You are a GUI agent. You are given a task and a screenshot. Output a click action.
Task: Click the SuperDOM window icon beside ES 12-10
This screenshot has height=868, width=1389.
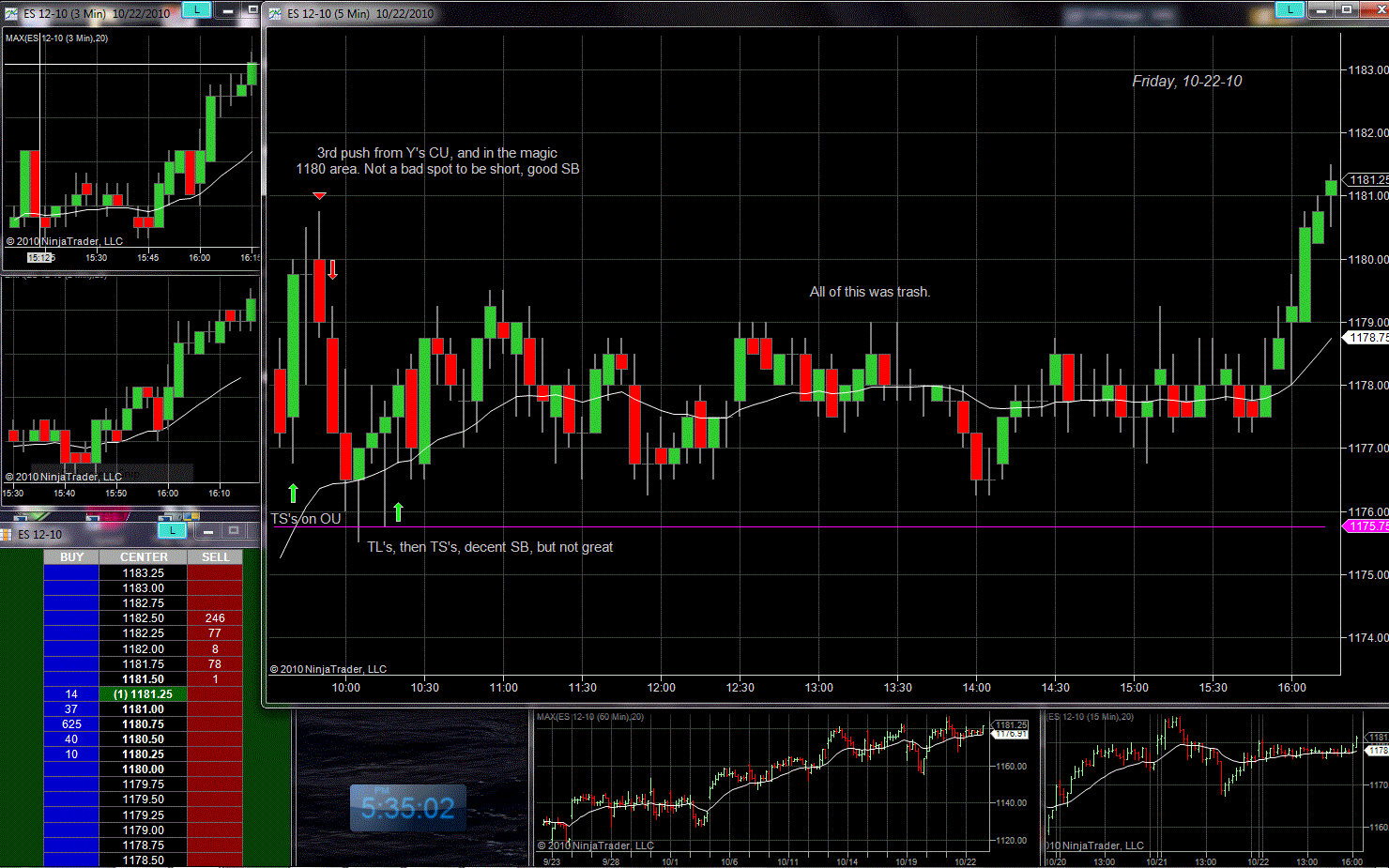coord(7,535)
